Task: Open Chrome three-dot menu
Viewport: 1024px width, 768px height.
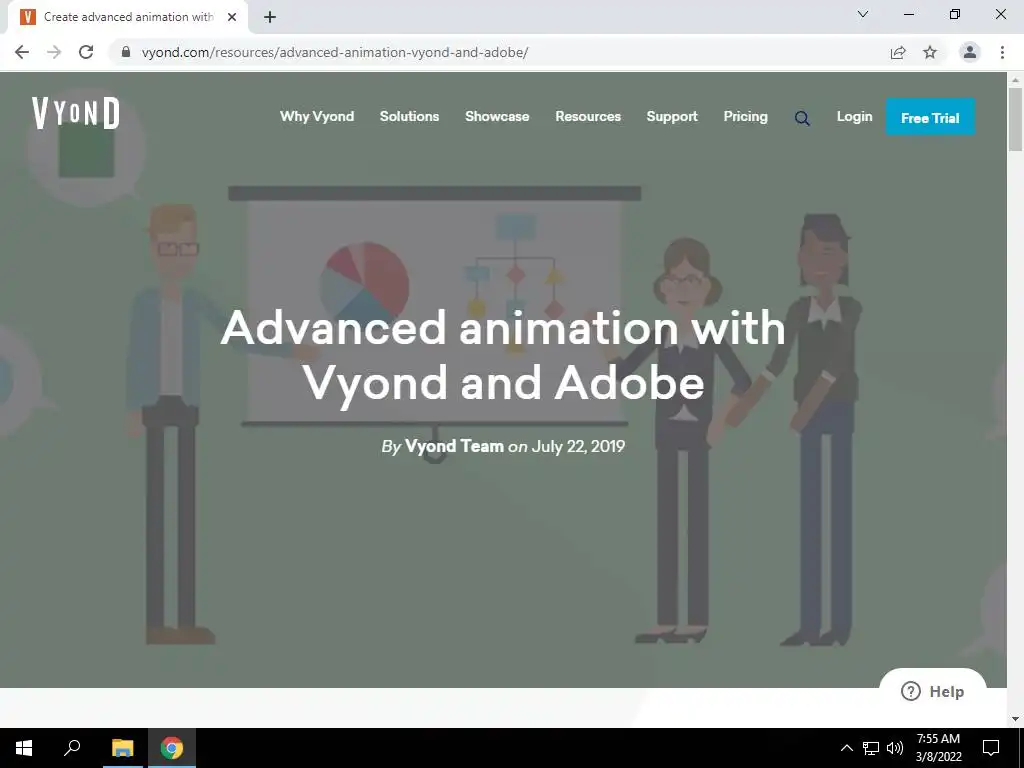Action: [x=1002, y=52]
